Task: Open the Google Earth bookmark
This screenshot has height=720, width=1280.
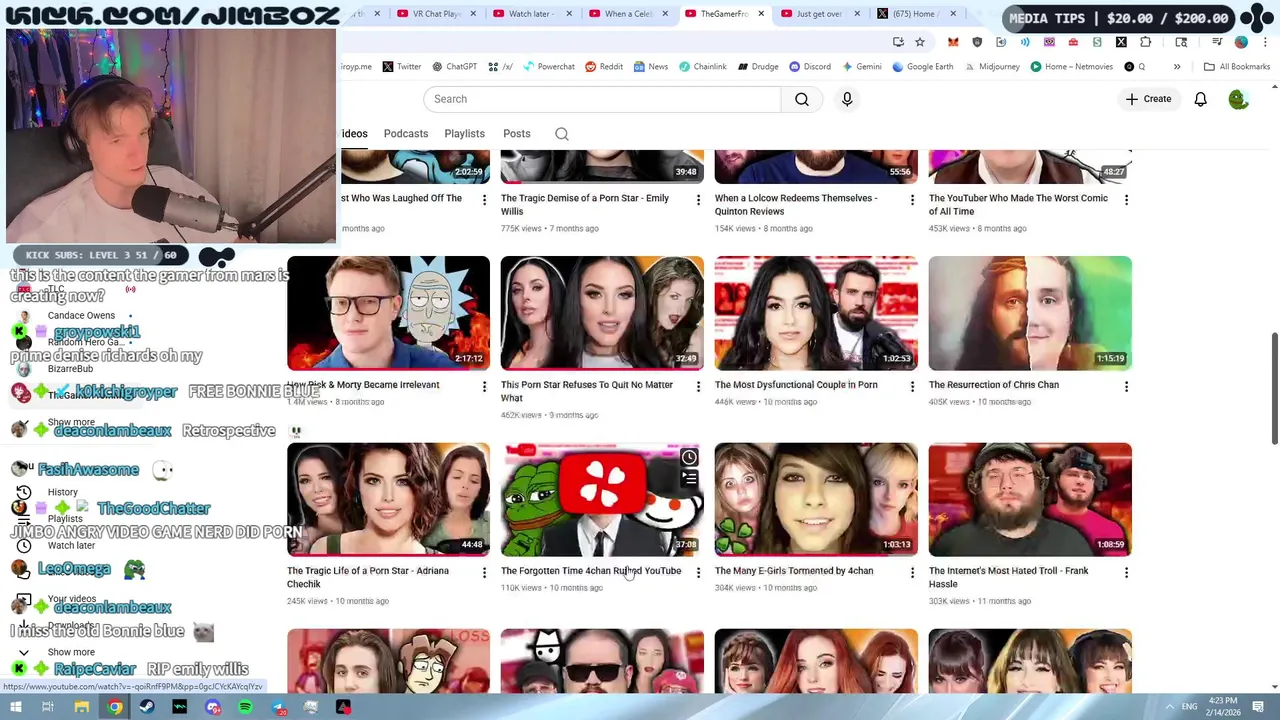Action: 924,67
